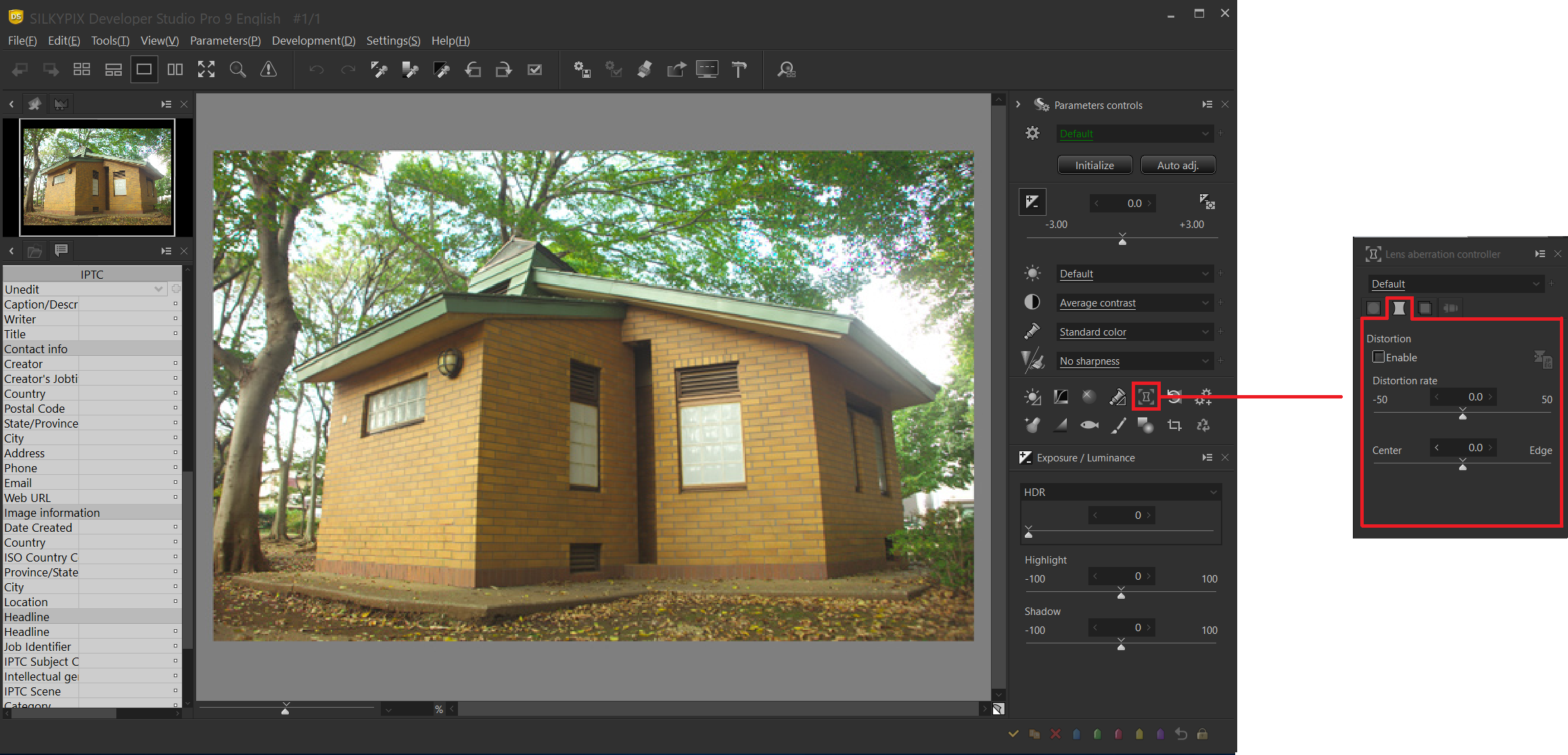Select the magnifier zoom tool in toolbar
Screen dimensions: 1568x755
[x=237, y=69]
